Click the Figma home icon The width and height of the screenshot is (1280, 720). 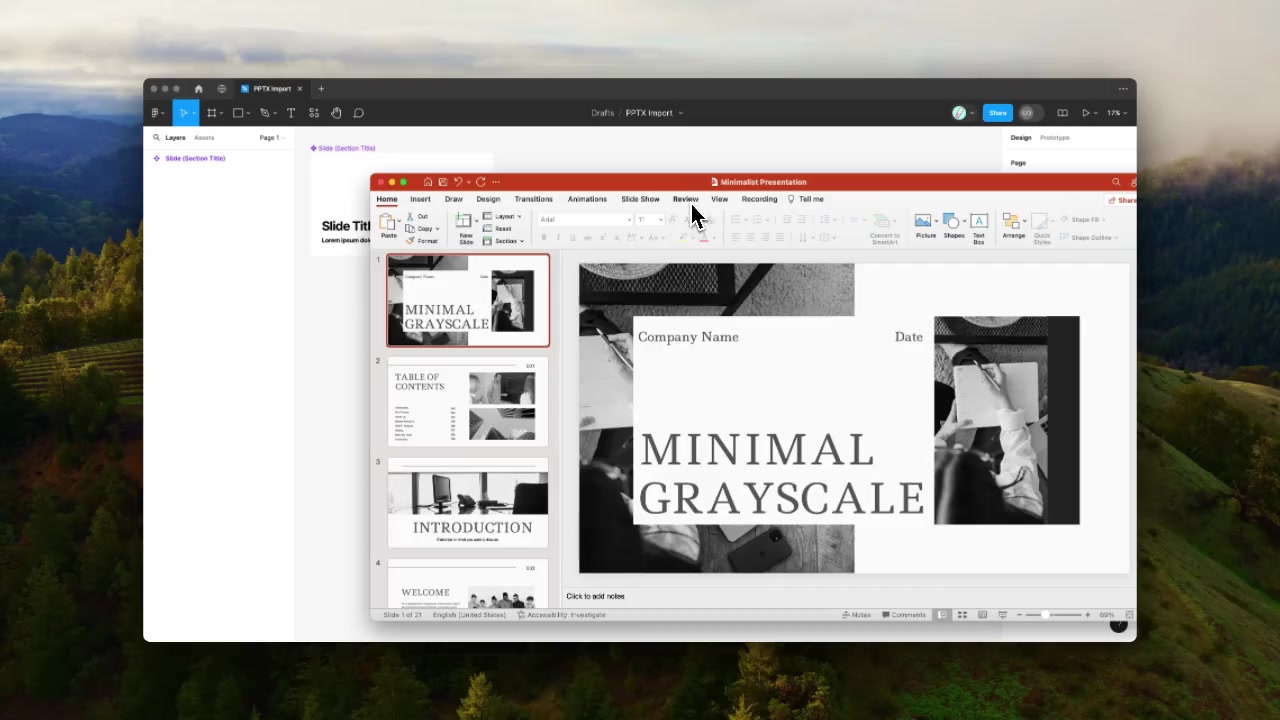coord(198,89)
